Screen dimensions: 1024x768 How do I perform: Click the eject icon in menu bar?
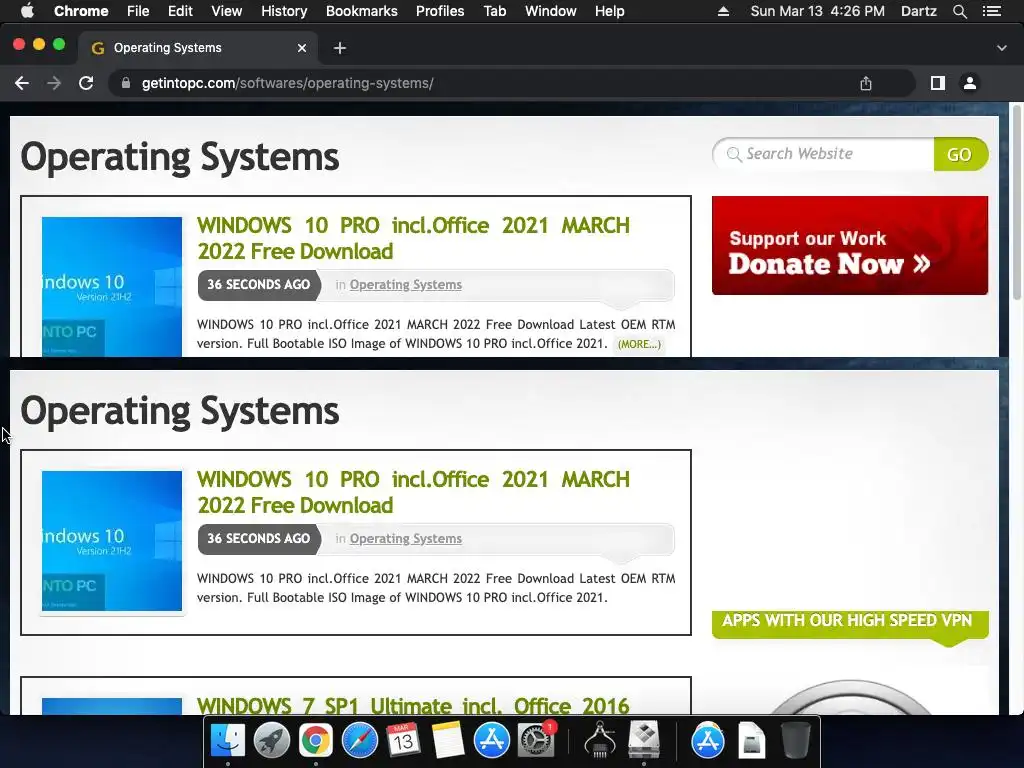coord(723,11)
